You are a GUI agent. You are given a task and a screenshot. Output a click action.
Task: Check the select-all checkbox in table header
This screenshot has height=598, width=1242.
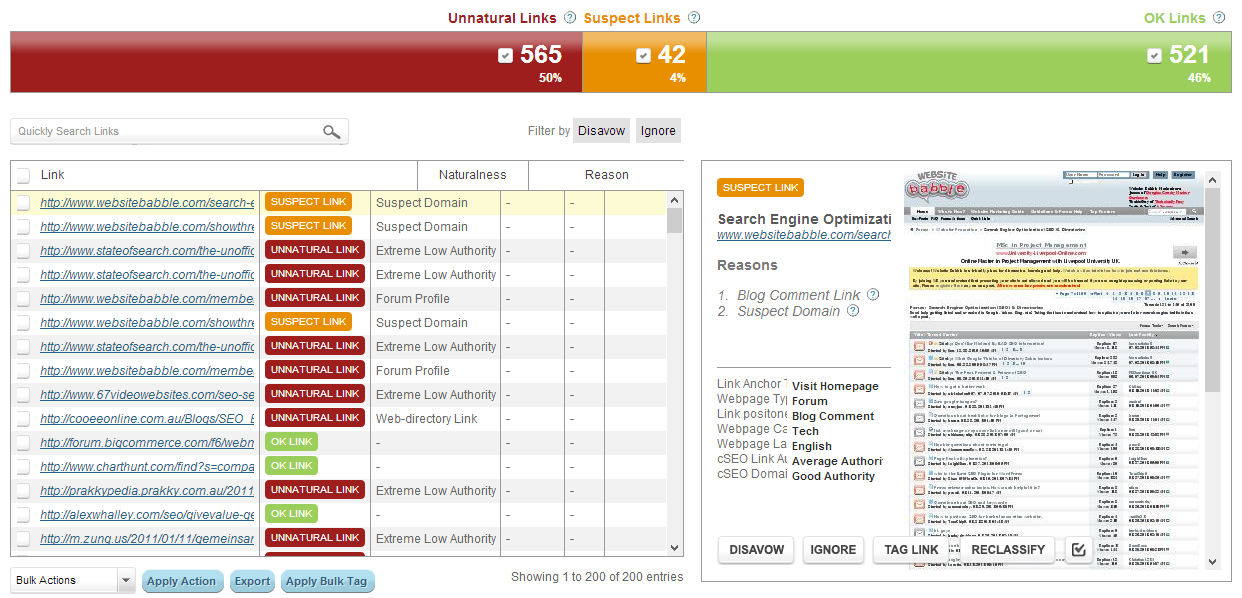click(x=23, y=175)
